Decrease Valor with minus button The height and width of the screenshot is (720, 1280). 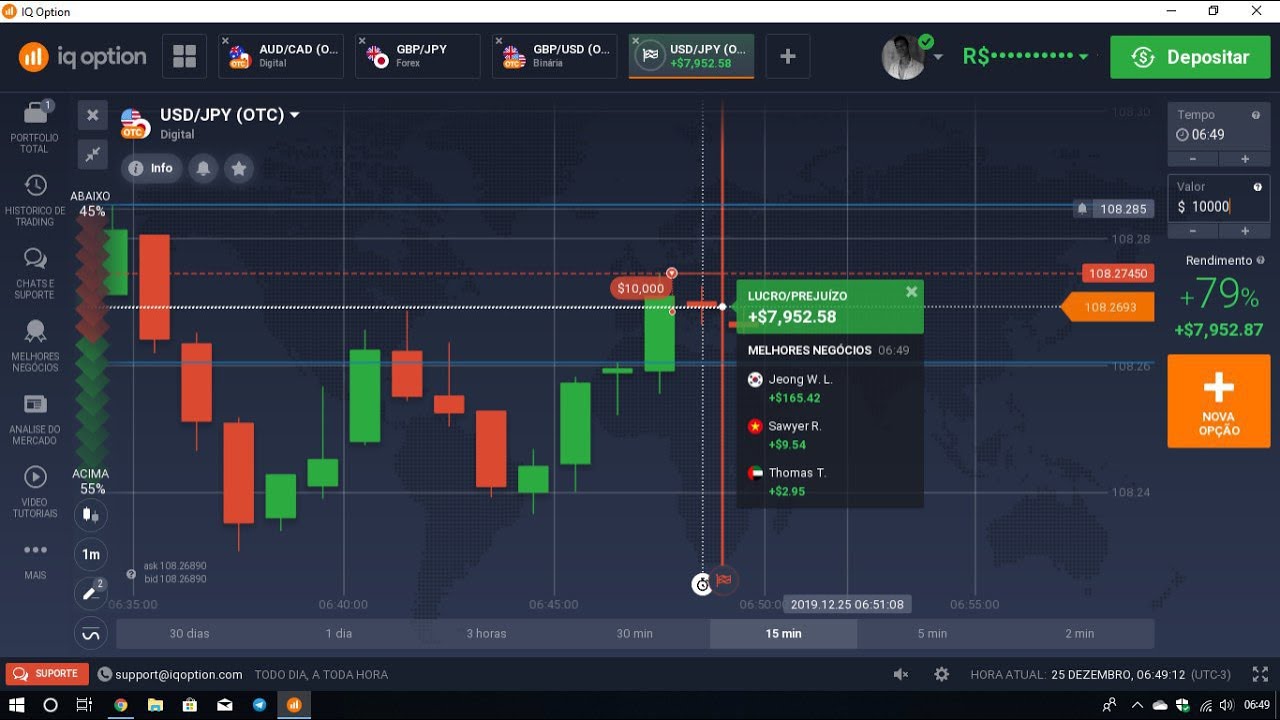point(1194,231)
